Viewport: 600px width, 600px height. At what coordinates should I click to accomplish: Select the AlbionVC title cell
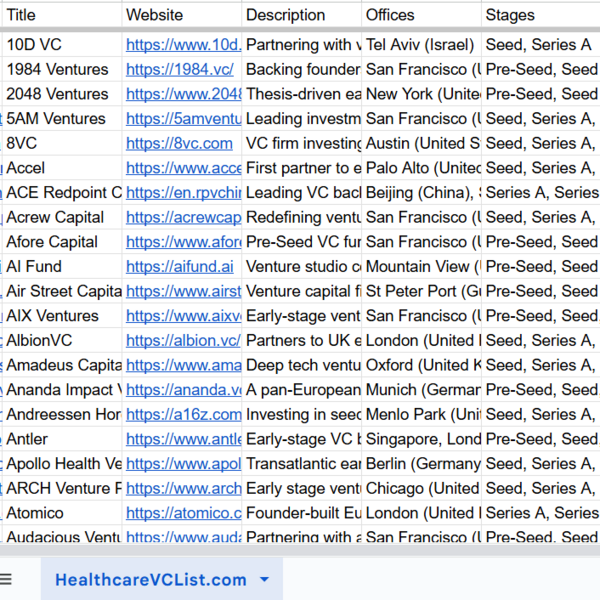[x=62, y=341]
